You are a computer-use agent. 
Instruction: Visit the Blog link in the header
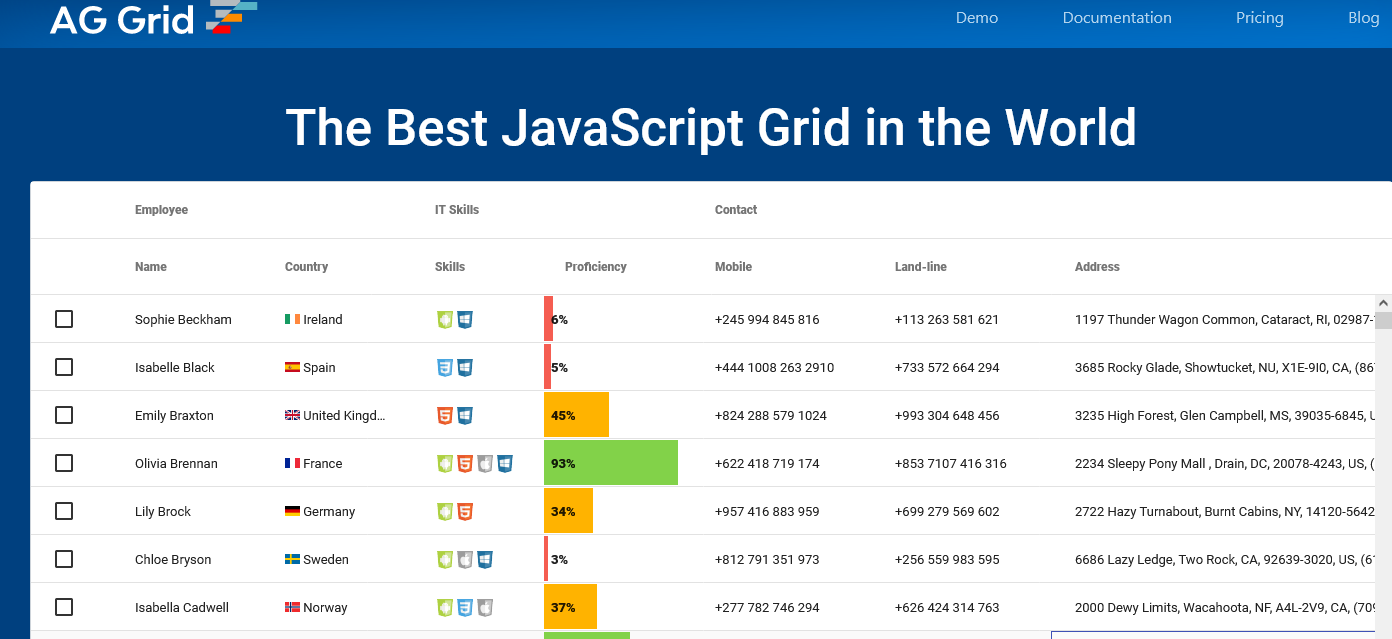(x=1364, y=18)
